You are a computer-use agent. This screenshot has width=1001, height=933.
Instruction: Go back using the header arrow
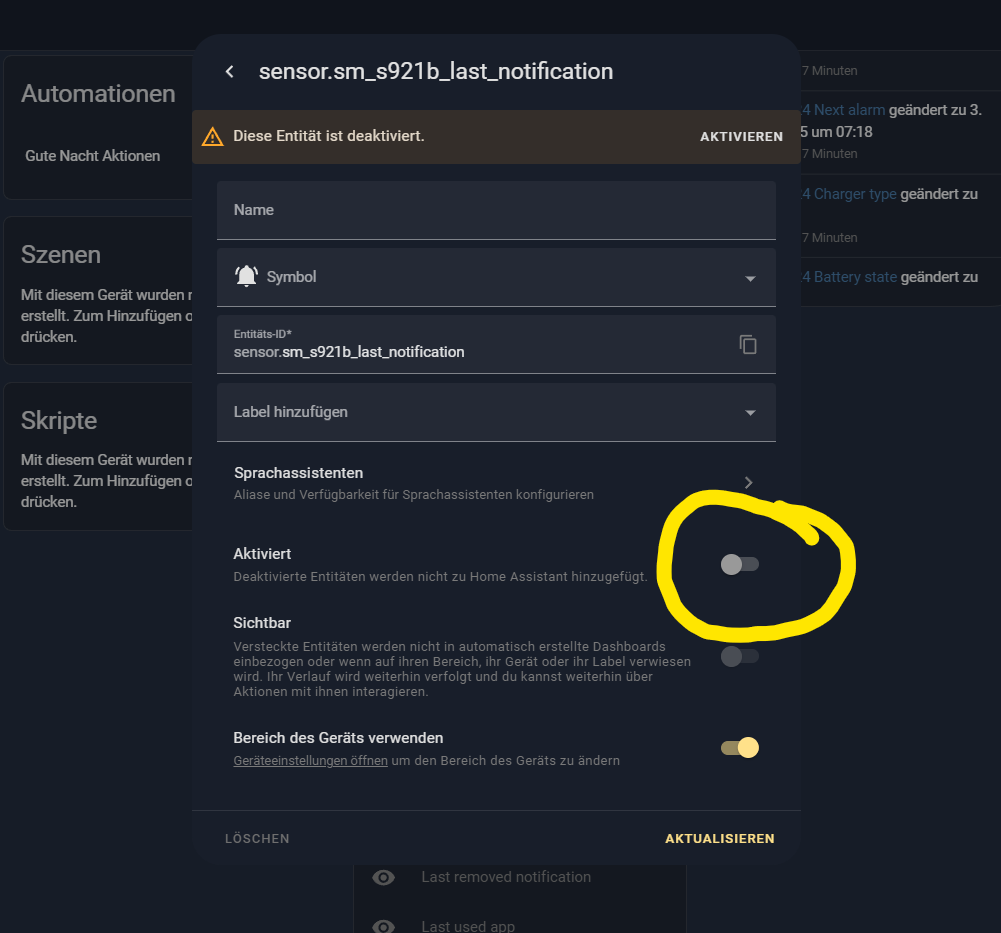(x=230, y=72)
